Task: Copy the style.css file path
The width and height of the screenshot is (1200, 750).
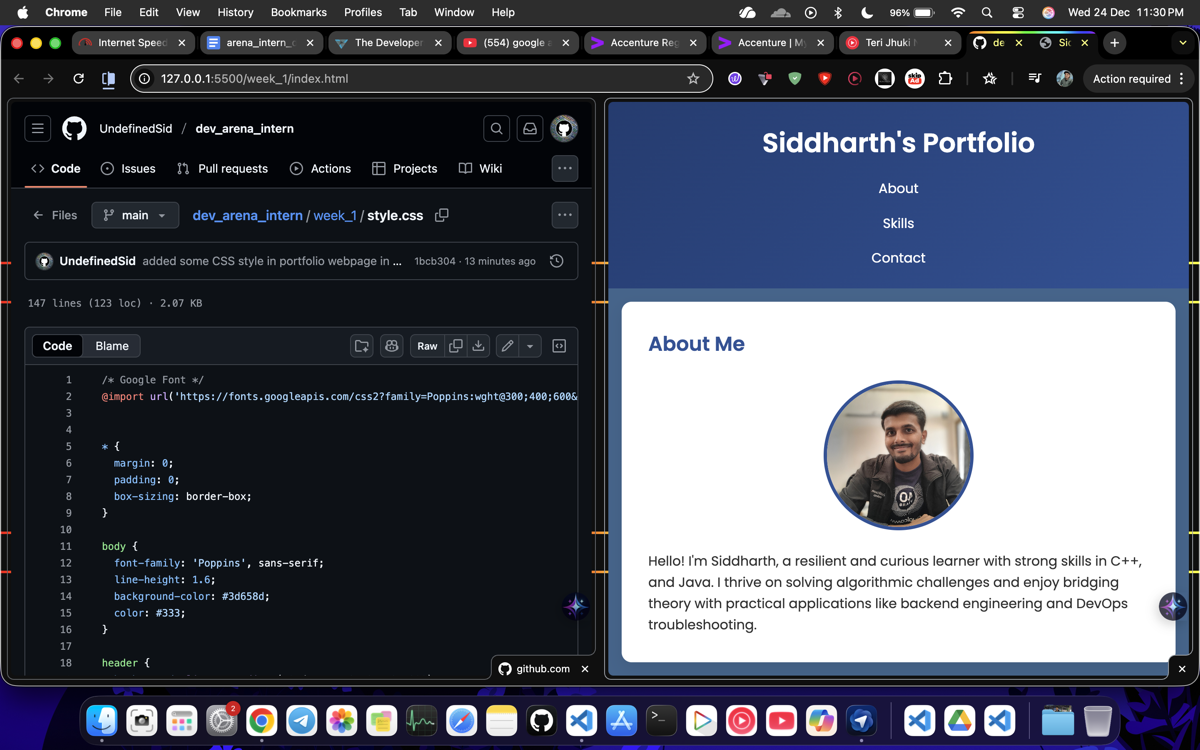Action: pyautogui.click(x=442, y=215)
